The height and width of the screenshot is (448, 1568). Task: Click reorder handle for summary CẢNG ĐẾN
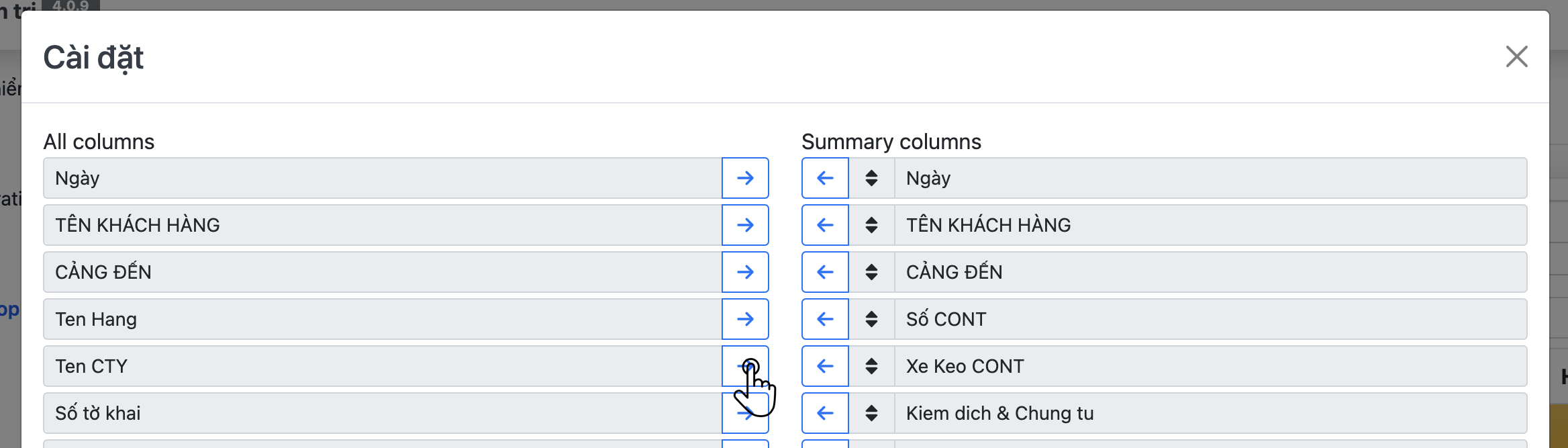tap(871, 272)
